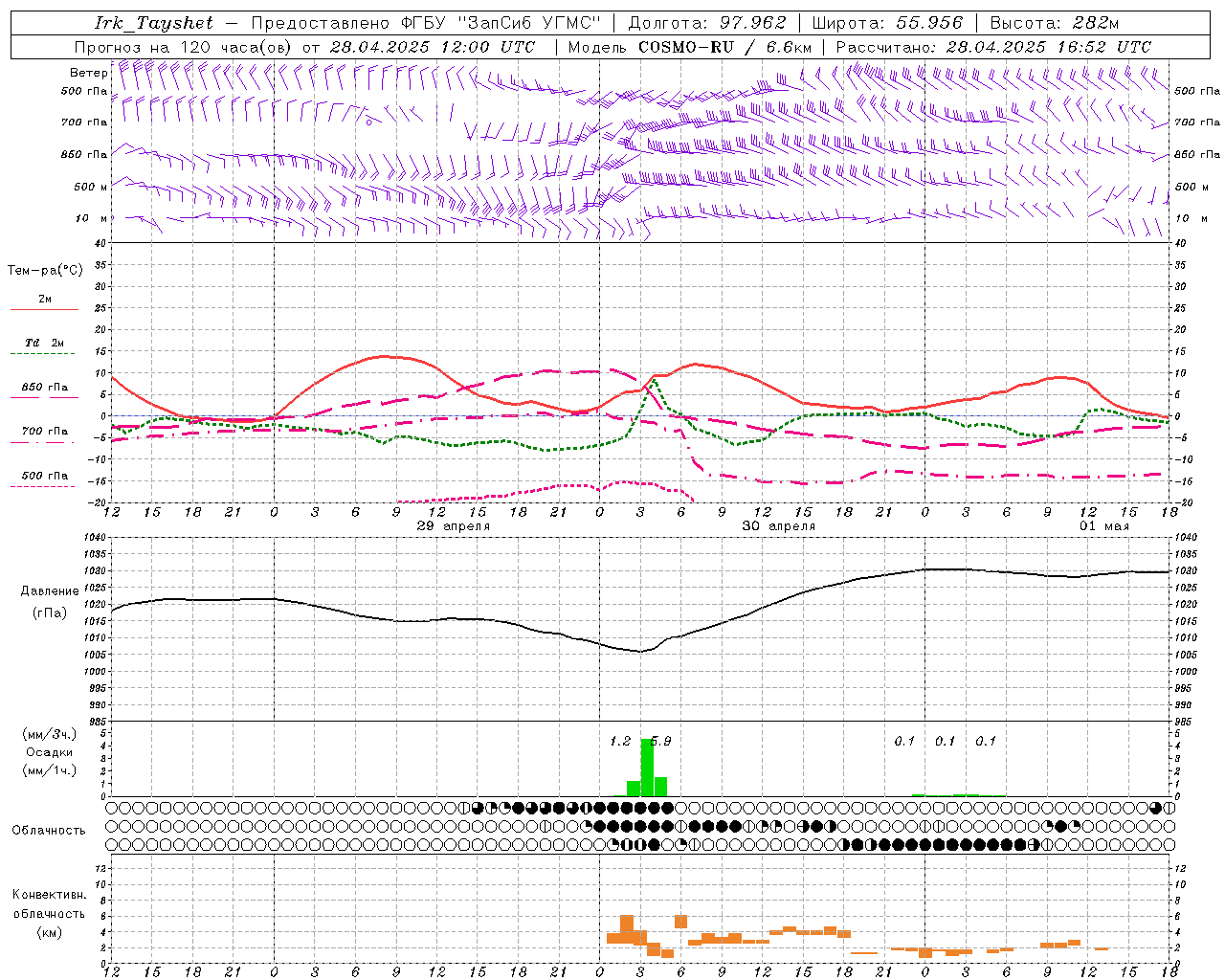Click the "29 апреля" date label
Image resolution: width=1225 pixels, height=980 pixels.
(454, 526)
